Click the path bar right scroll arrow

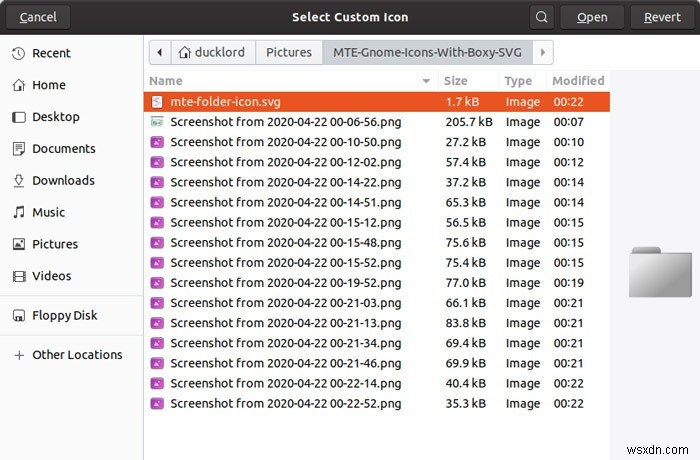click(x=543, y=53)
